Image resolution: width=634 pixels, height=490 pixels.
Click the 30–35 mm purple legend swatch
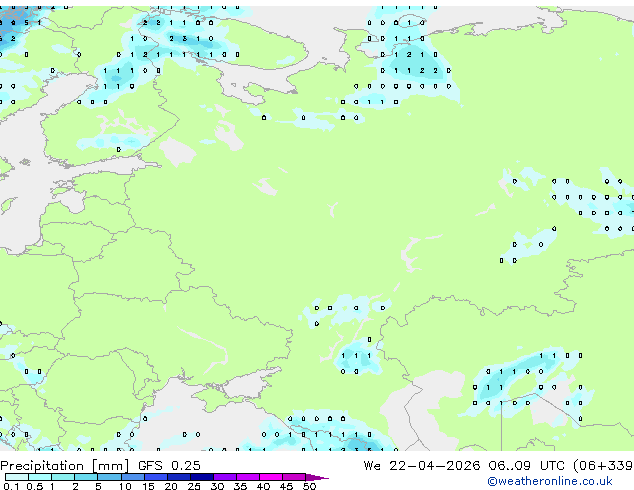(225, 477)
